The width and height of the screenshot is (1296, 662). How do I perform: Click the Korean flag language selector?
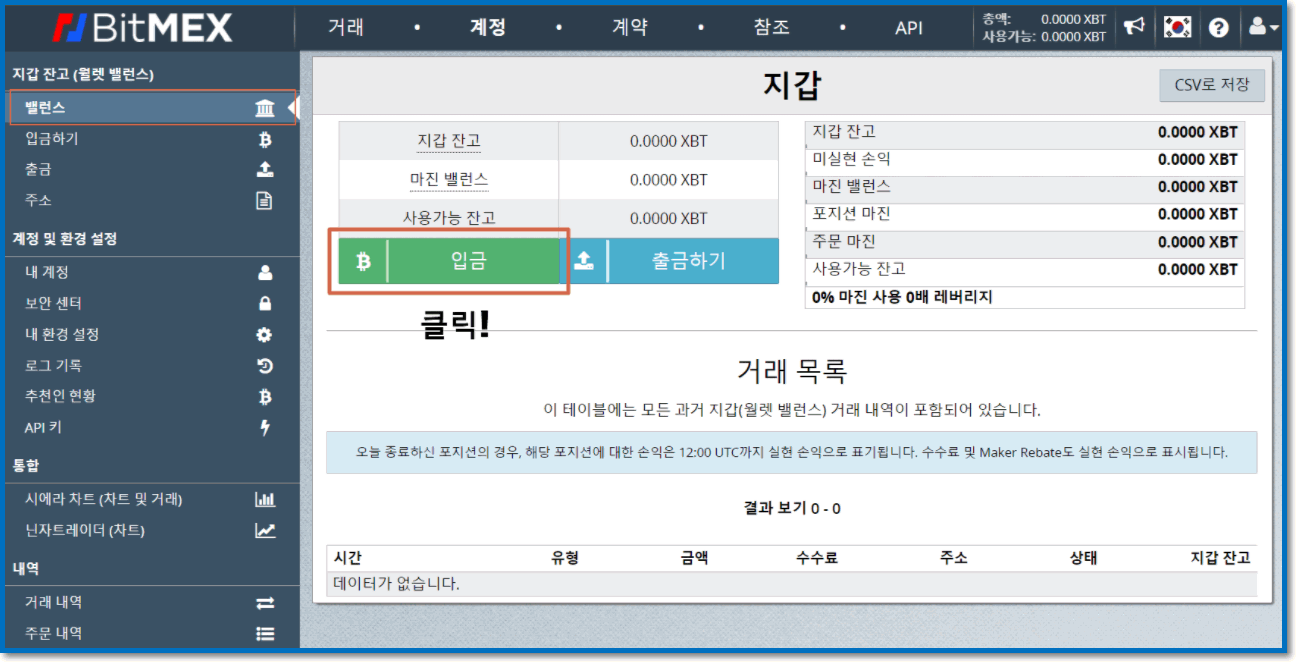[1177, 27]
